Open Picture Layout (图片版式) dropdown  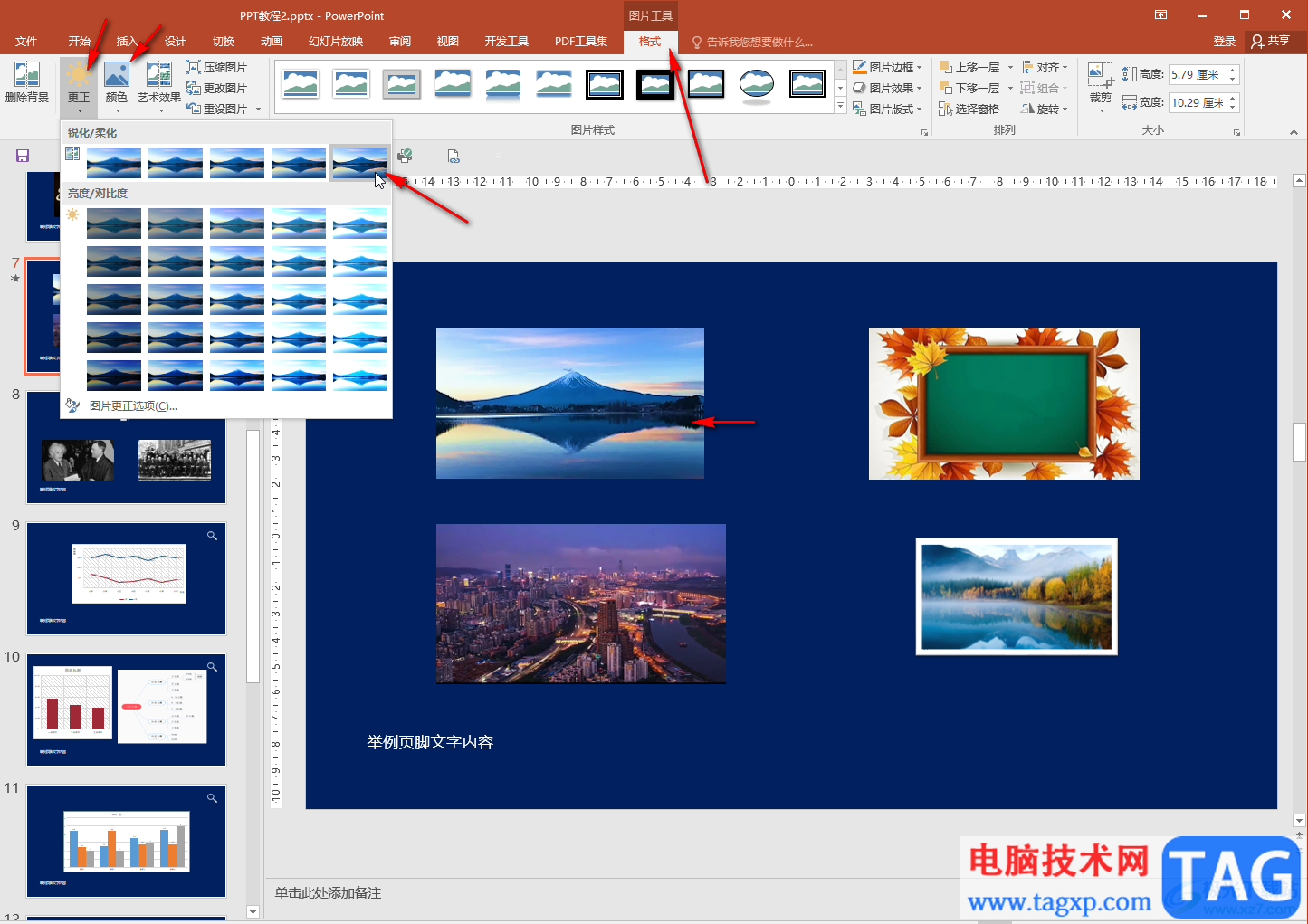[x=887, y=109]
